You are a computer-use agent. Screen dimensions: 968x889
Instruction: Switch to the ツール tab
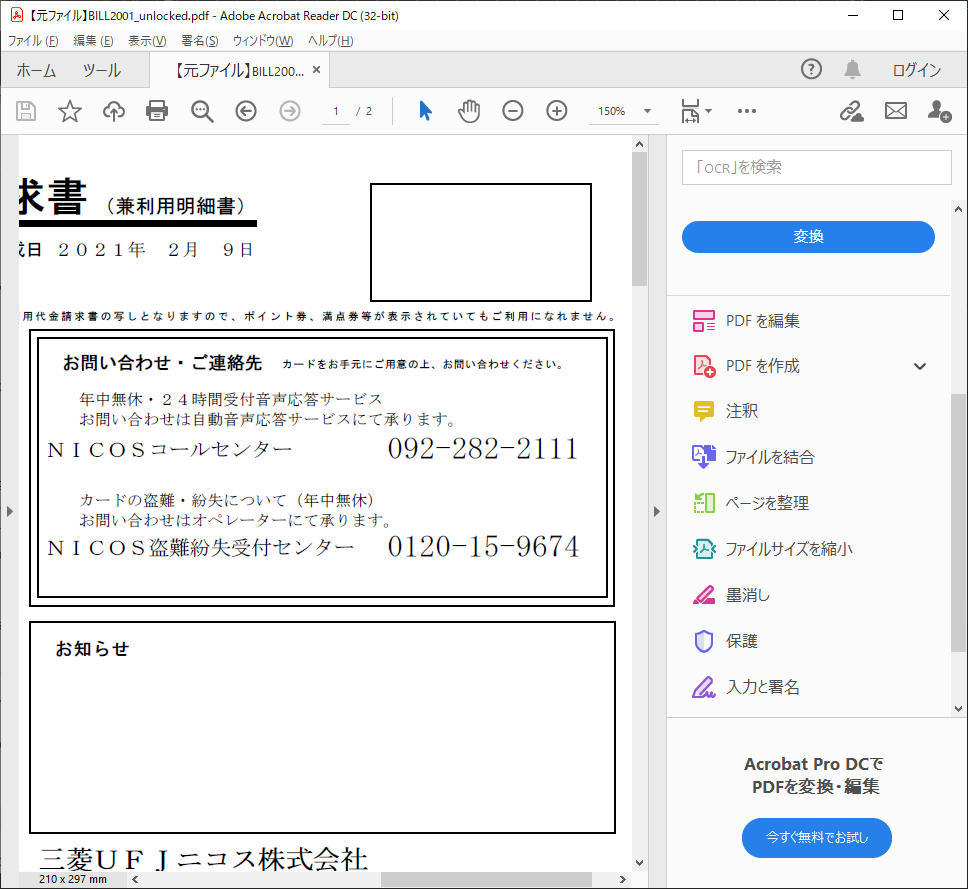(102, 70)
